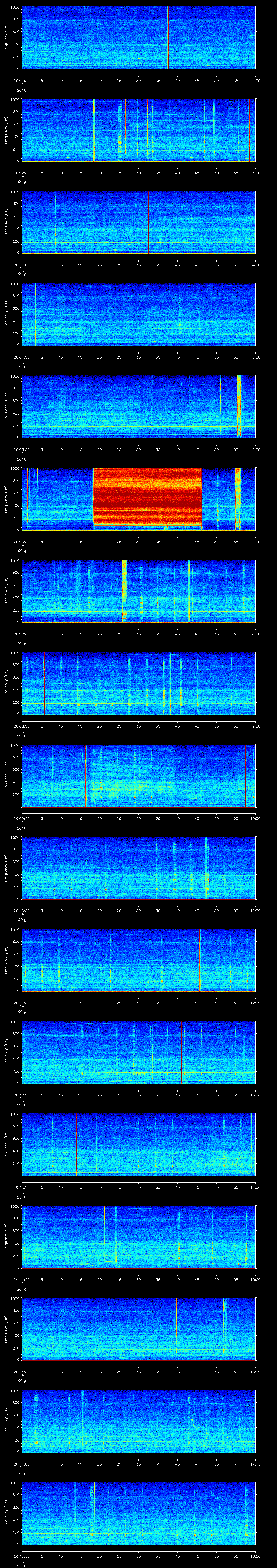Viewport: 277px width, 1568px height.
Task: Open the spectrogram panel starting at 20:12:00
Action: pos(139,1052)
